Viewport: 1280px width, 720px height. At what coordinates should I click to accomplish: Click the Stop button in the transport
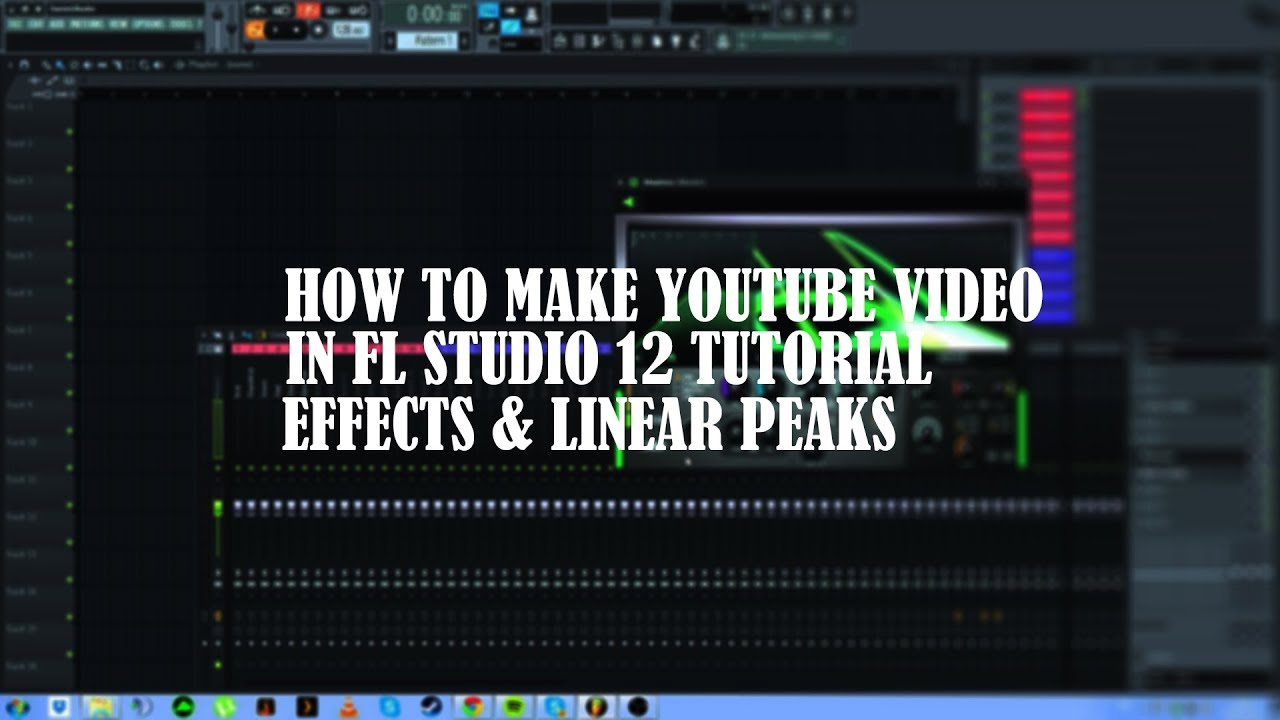pyautogui.click(x=297, y=30)
